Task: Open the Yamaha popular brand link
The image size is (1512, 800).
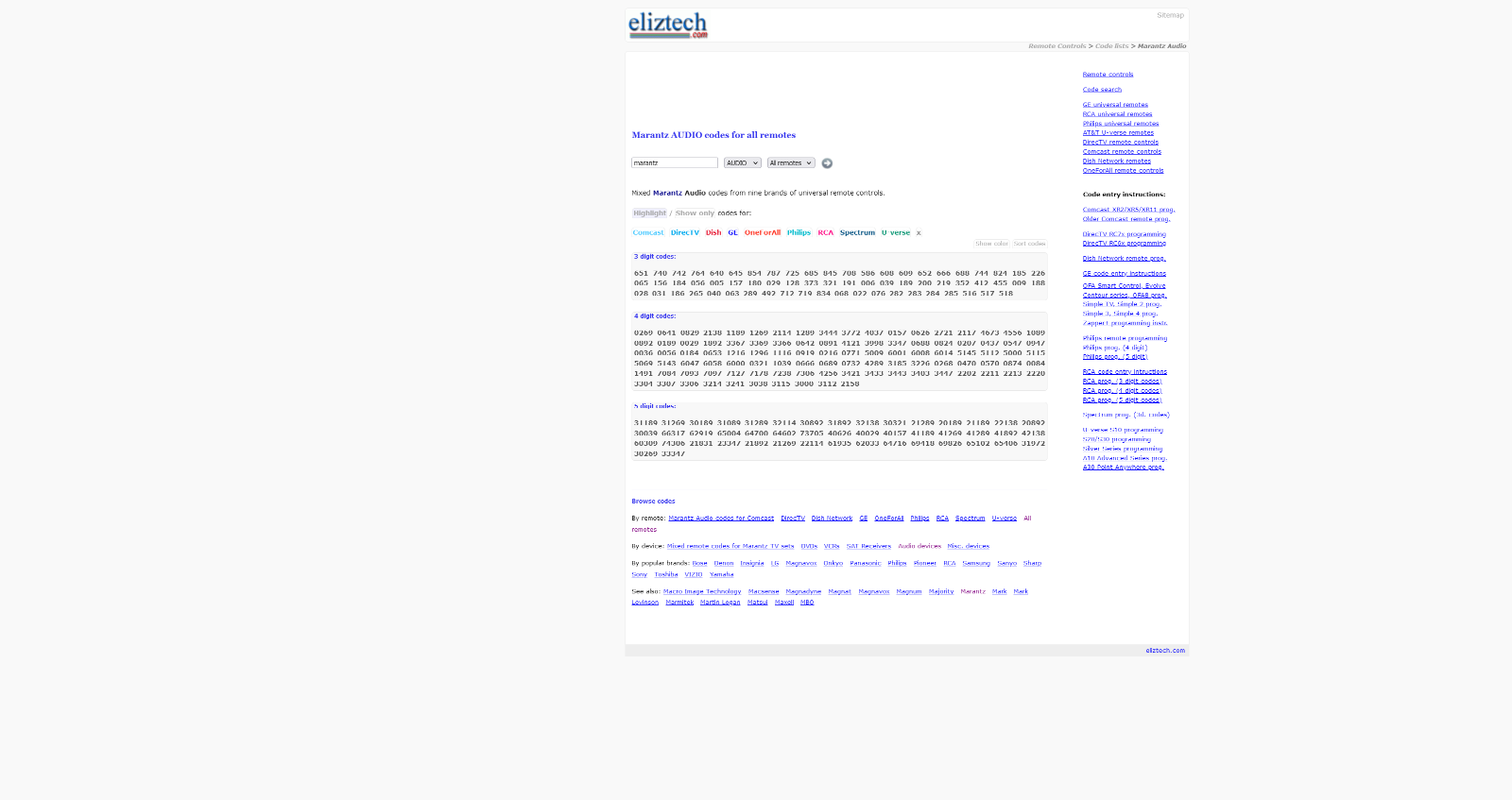Action: coord(722,574)
